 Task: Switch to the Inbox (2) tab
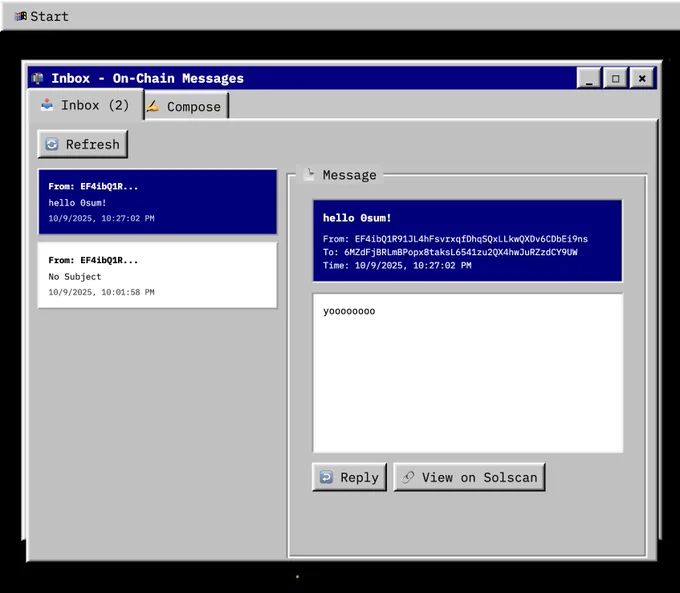pyautogui.click(x=85, y=105)
